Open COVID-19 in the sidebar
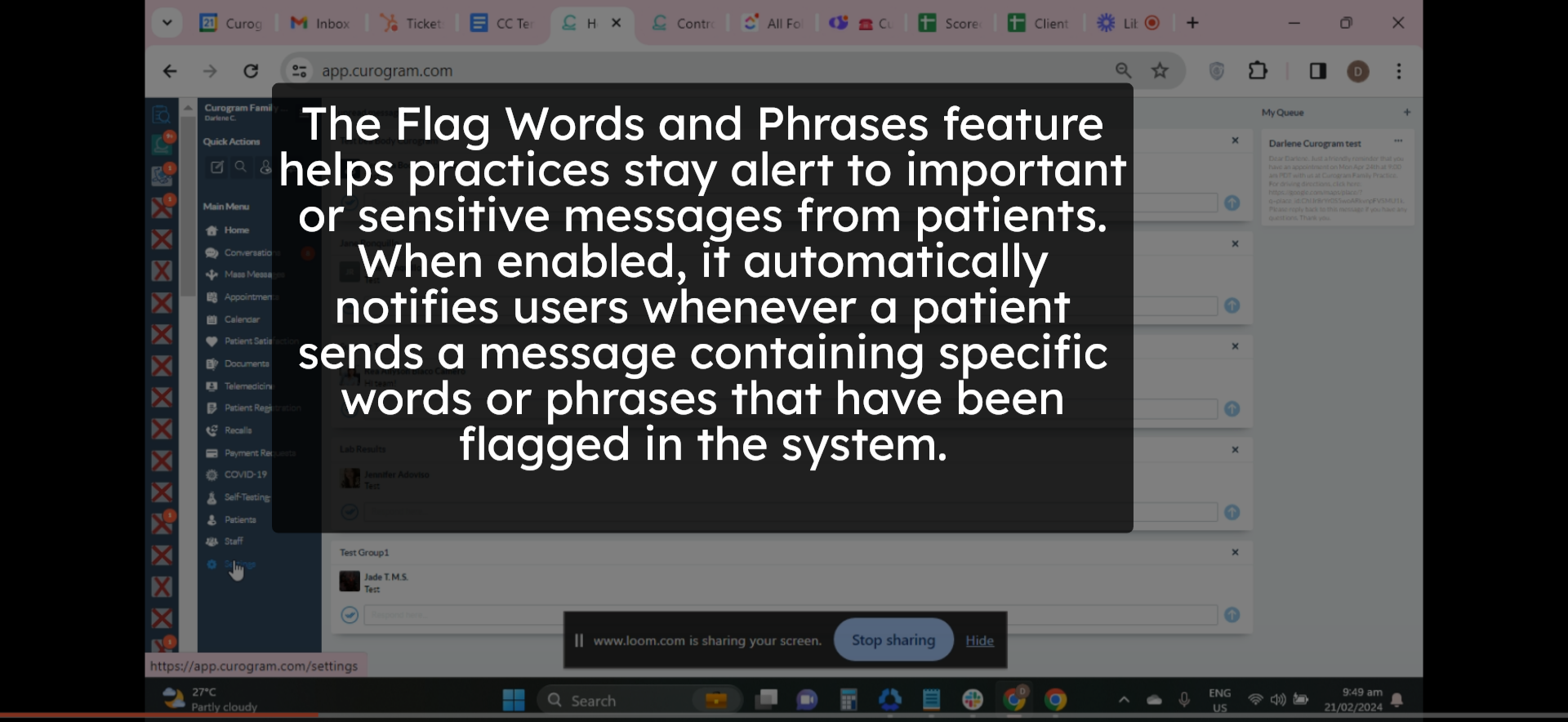Screen dimensions: 1568x722 tap(238, 475)
